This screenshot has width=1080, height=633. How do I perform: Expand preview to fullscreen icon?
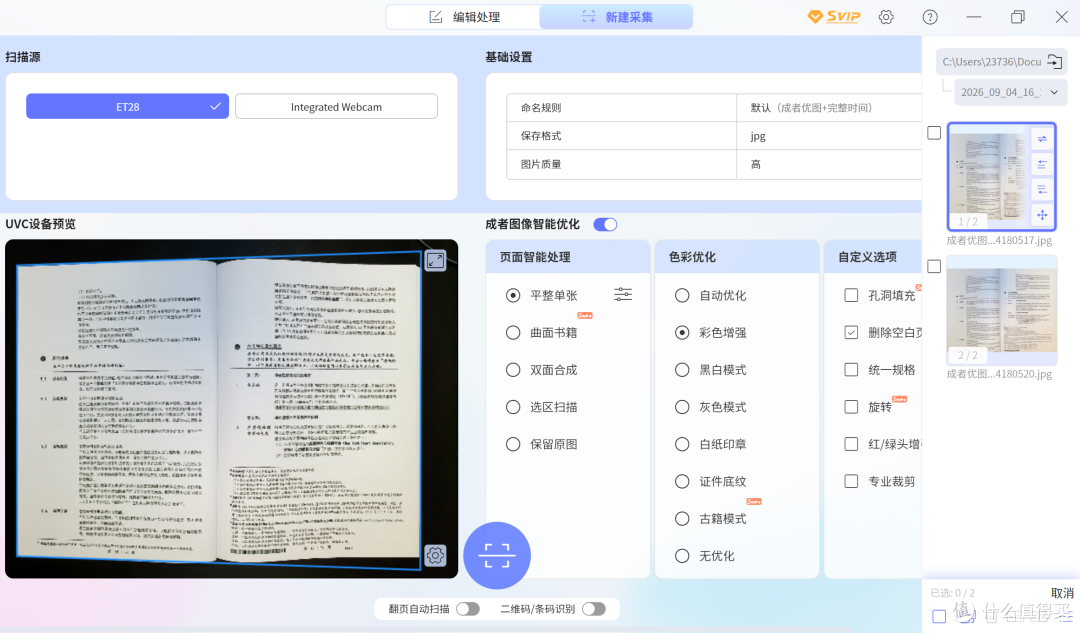click(435, 260)
